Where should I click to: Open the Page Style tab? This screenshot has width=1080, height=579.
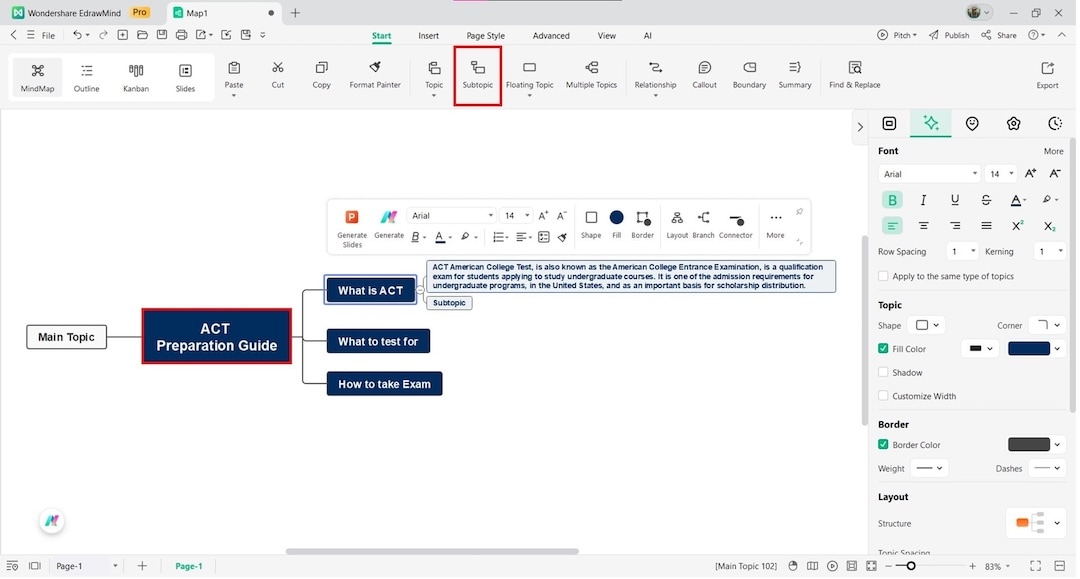click(485, 36)
